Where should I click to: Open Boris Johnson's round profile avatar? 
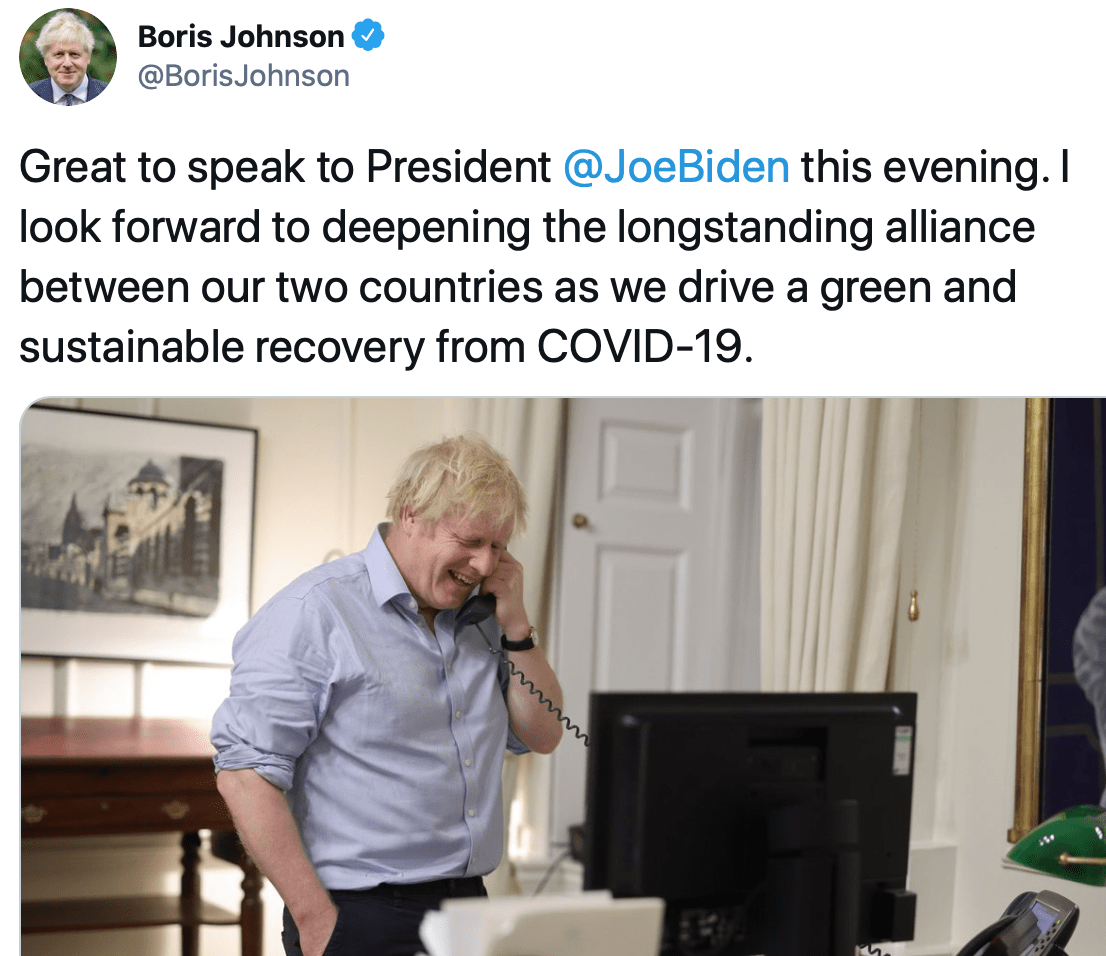[x=68, y=57]
